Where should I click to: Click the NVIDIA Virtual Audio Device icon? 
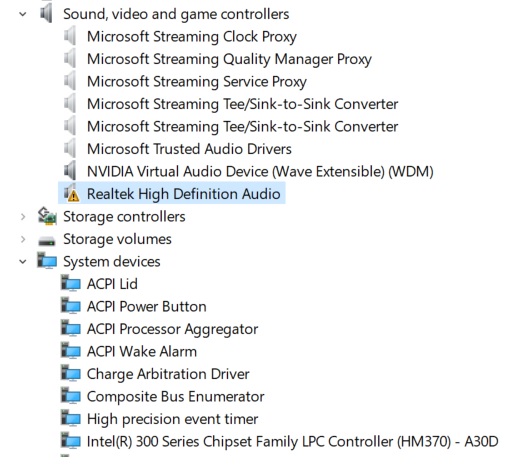point(70,171)
